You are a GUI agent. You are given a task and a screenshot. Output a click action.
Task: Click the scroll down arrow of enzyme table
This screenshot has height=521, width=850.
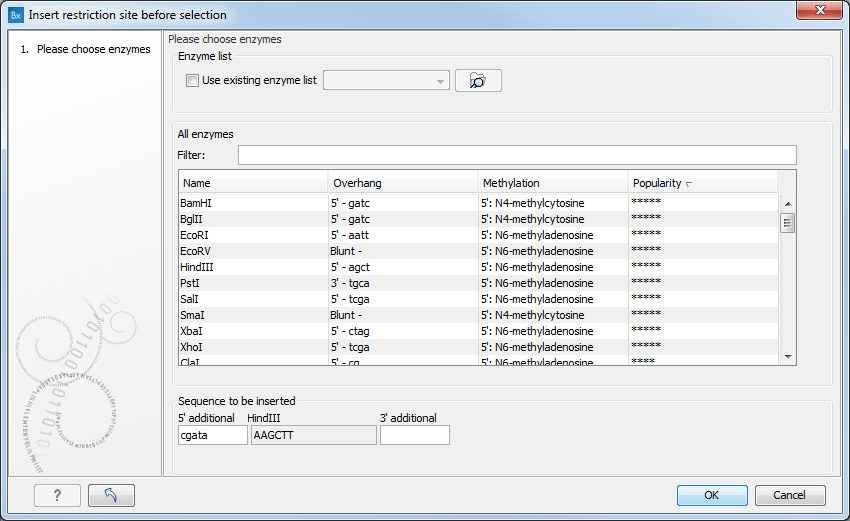coord(788,356)
